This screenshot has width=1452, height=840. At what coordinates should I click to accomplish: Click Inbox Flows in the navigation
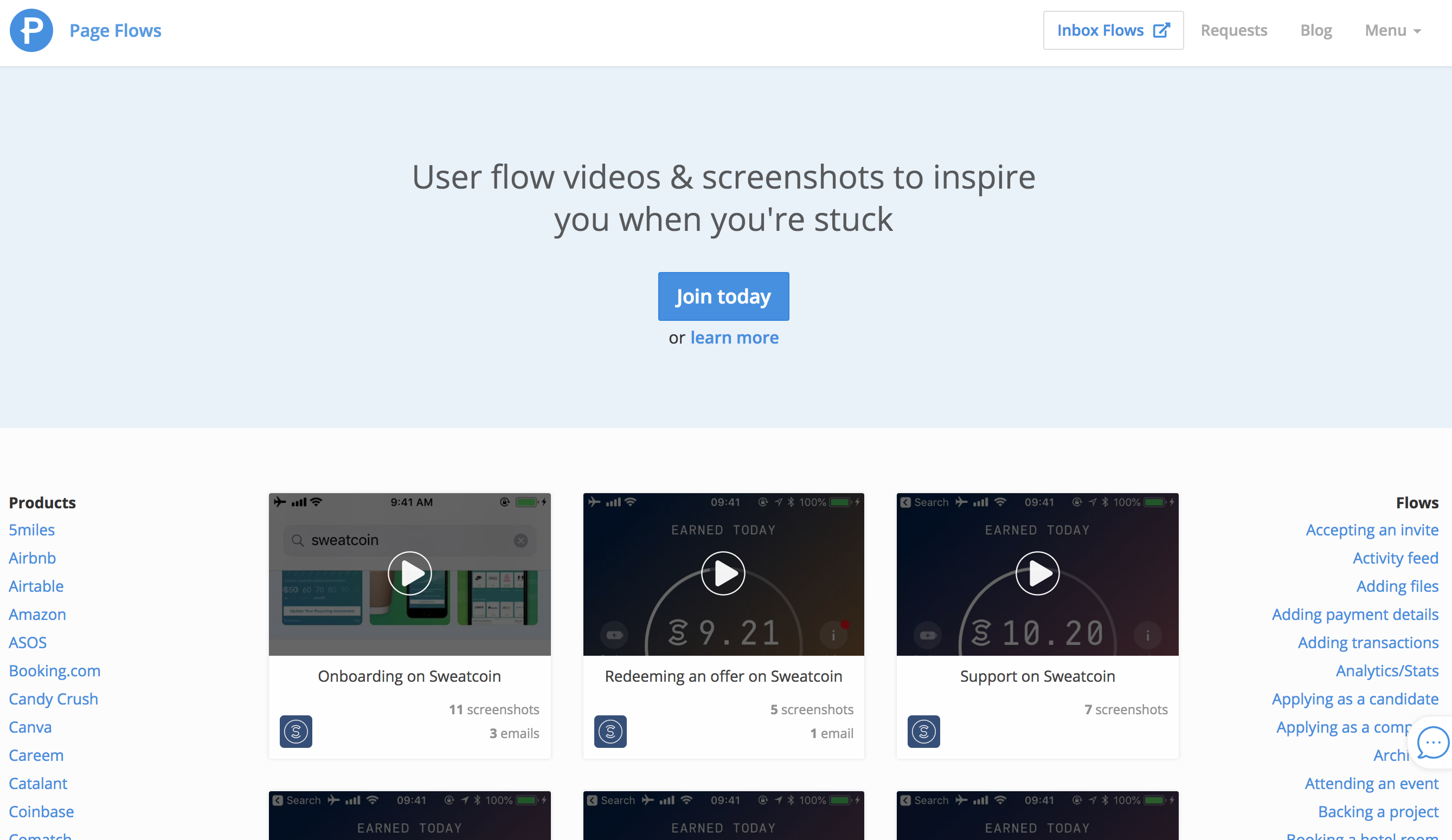(x=1102, y=29)
